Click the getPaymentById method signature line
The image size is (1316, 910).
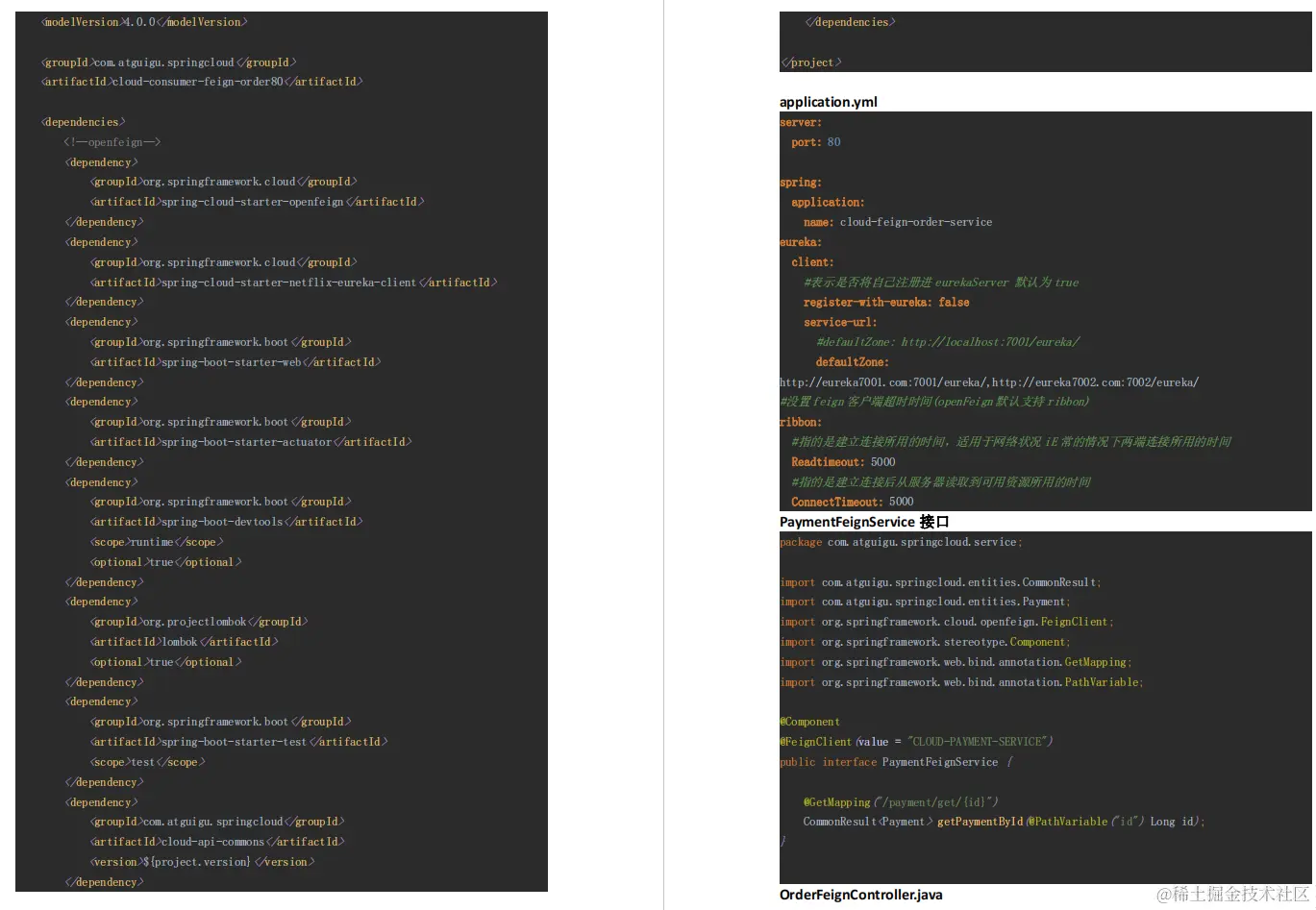click(x=1005, y=822)
